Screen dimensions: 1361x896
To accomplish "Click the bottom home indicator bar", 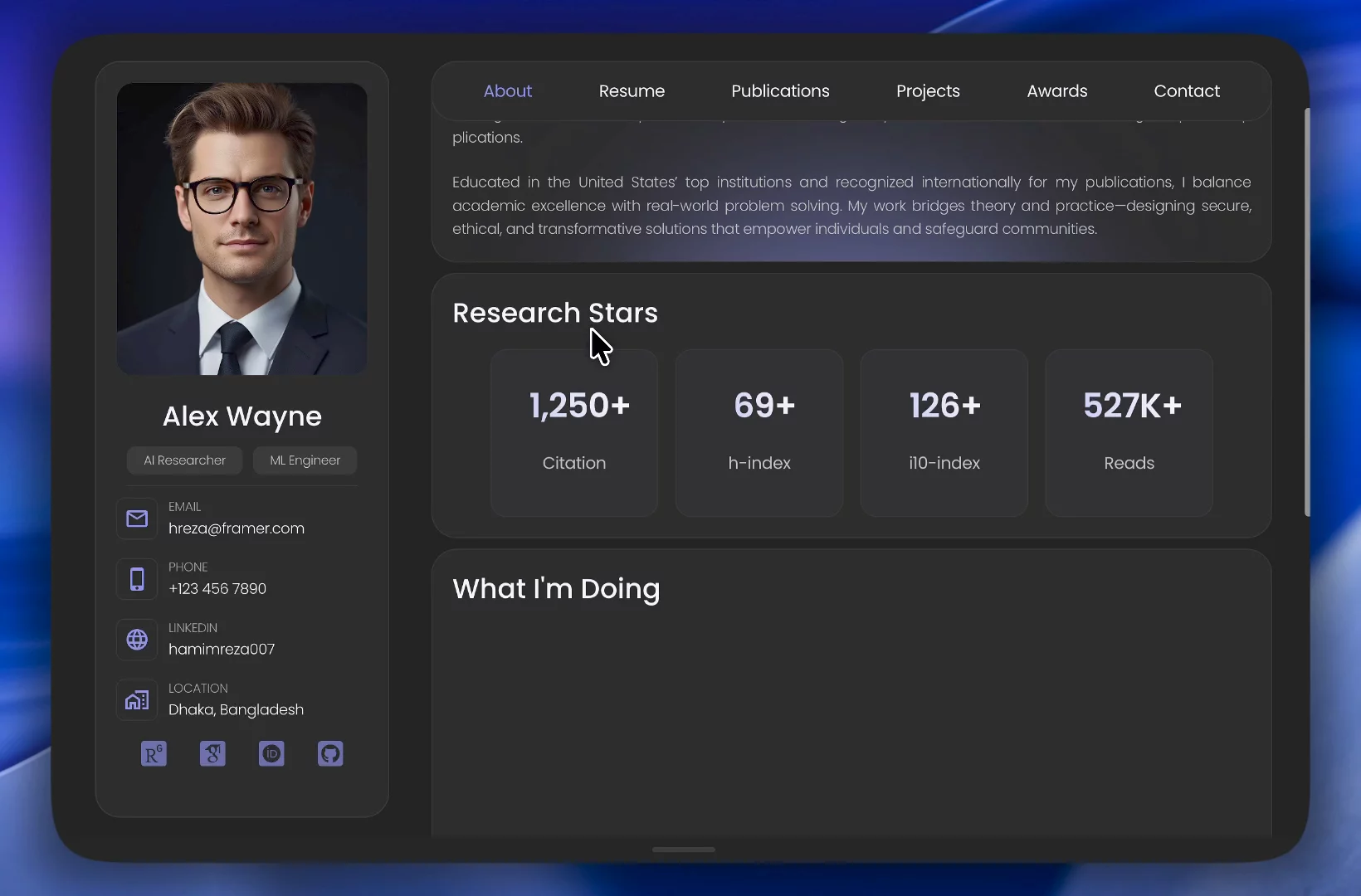I will [x=684, y=850].
